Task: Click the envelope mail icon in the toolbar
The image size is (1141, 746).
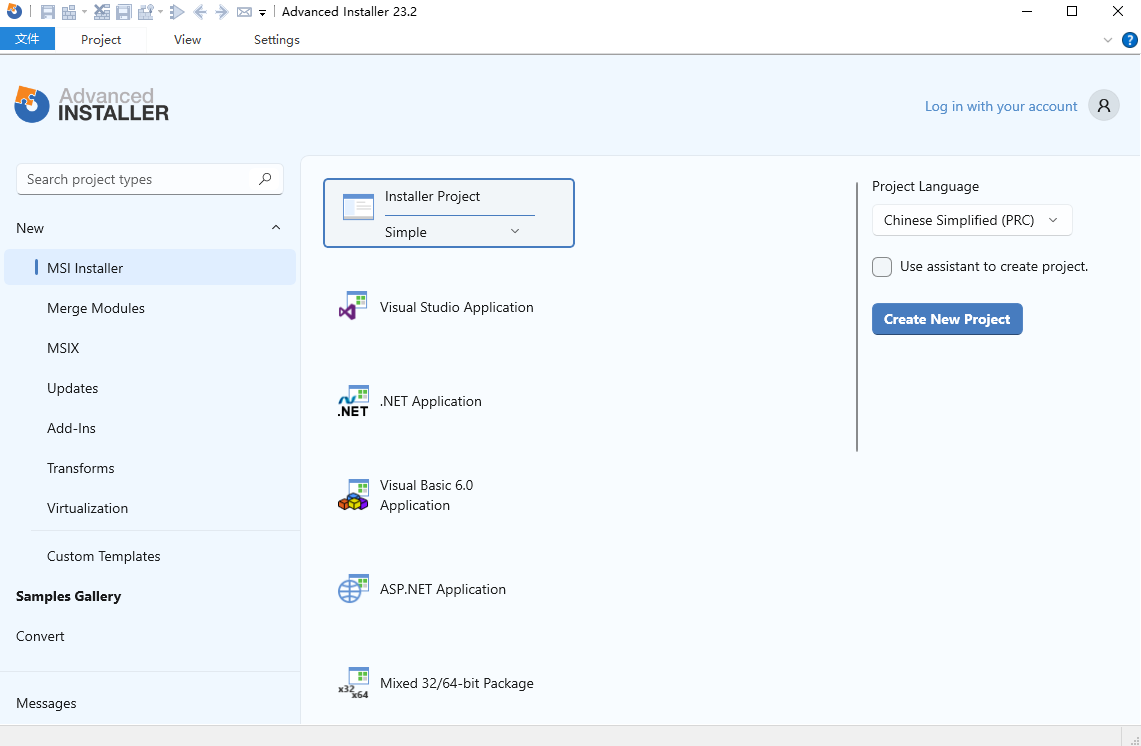Action: (x=244, y=12)
